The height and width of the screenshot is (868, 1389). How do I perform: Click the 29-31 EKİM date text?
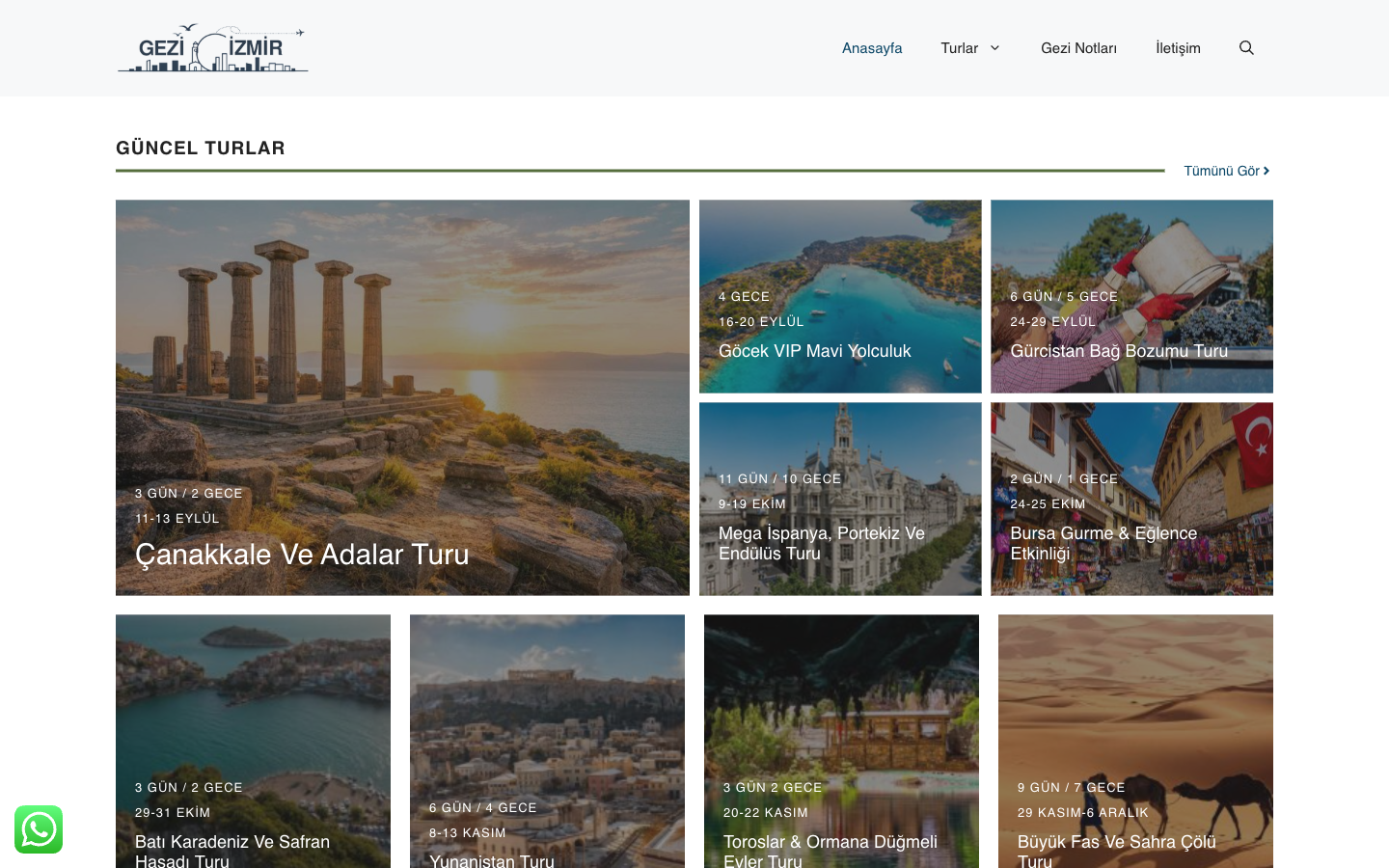click(173, 812)
